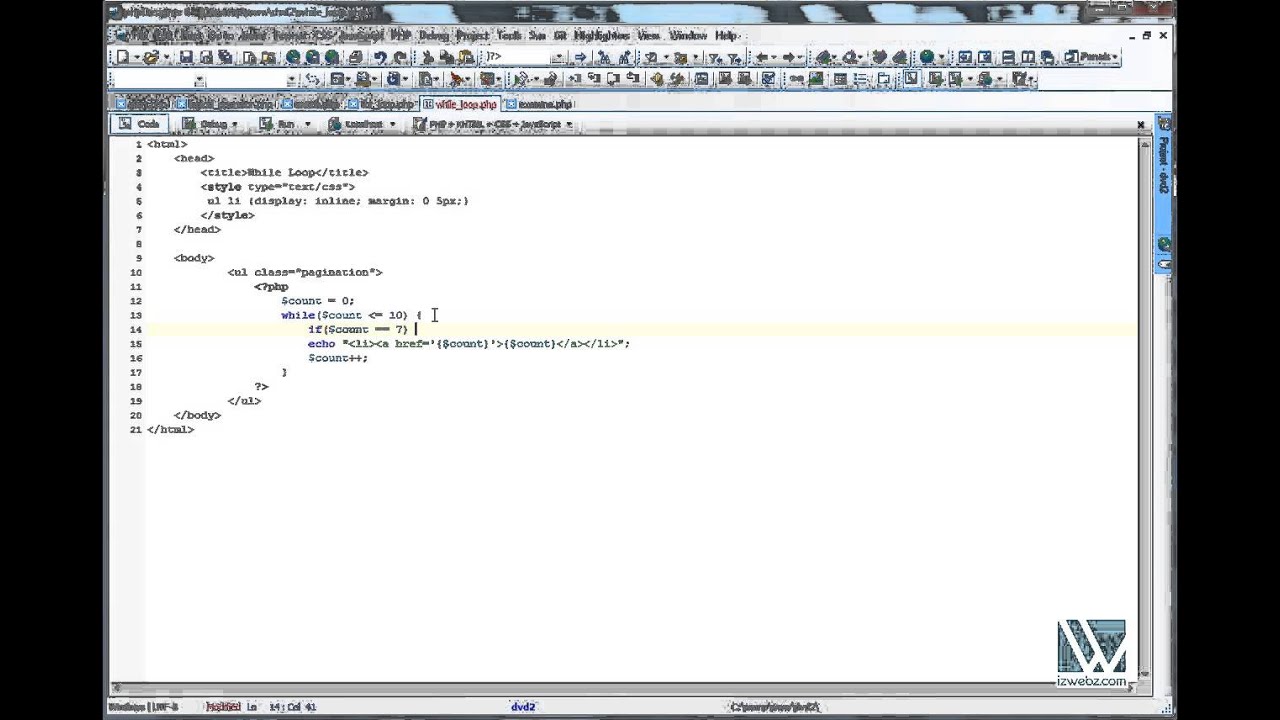Click the split vertical view icon
Viewport: 1280px width, 720px height.
pyautogui.click(x=1027, y=57)
